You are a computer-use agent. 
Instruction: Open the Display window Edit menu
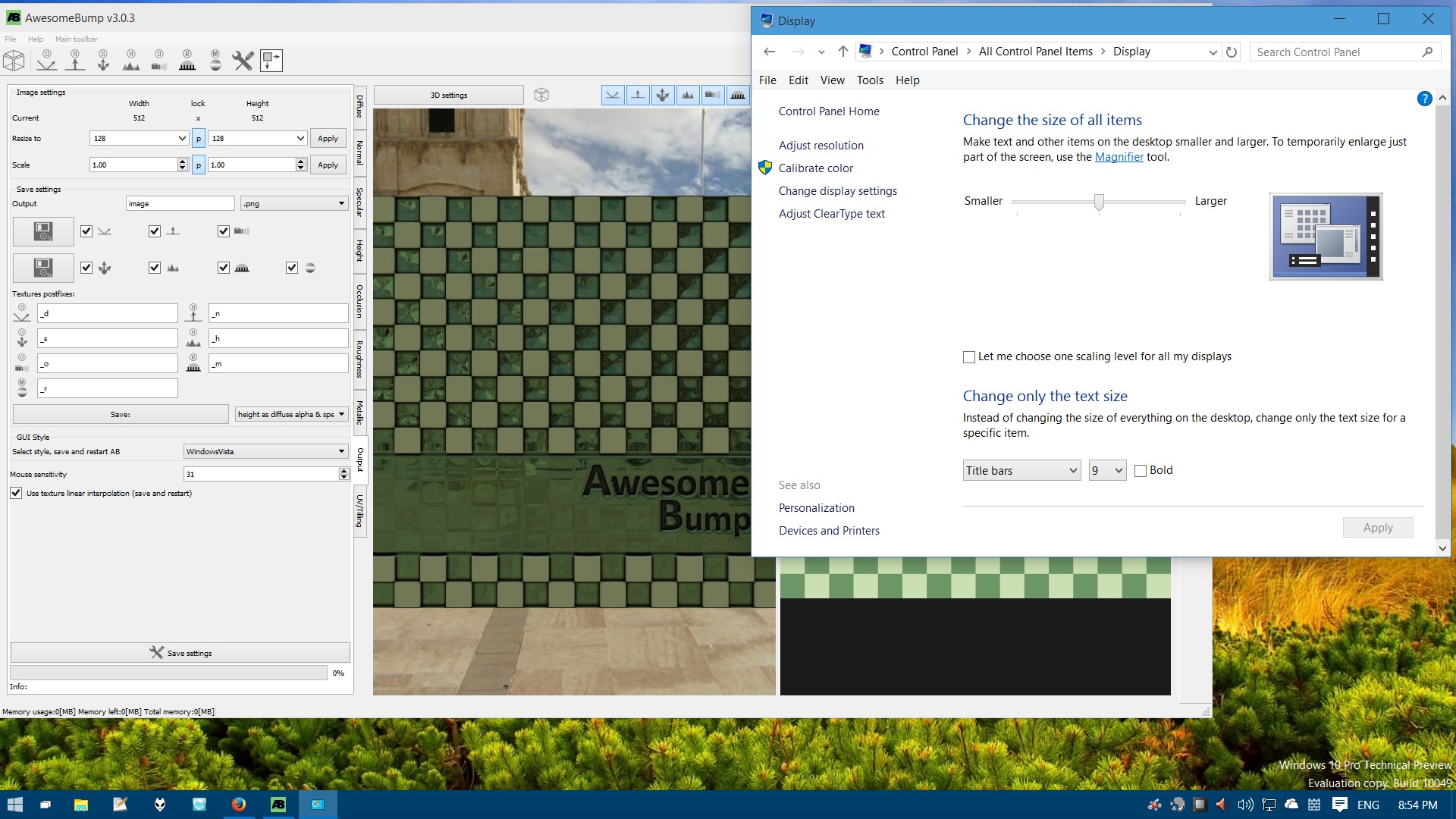[799, 80]
